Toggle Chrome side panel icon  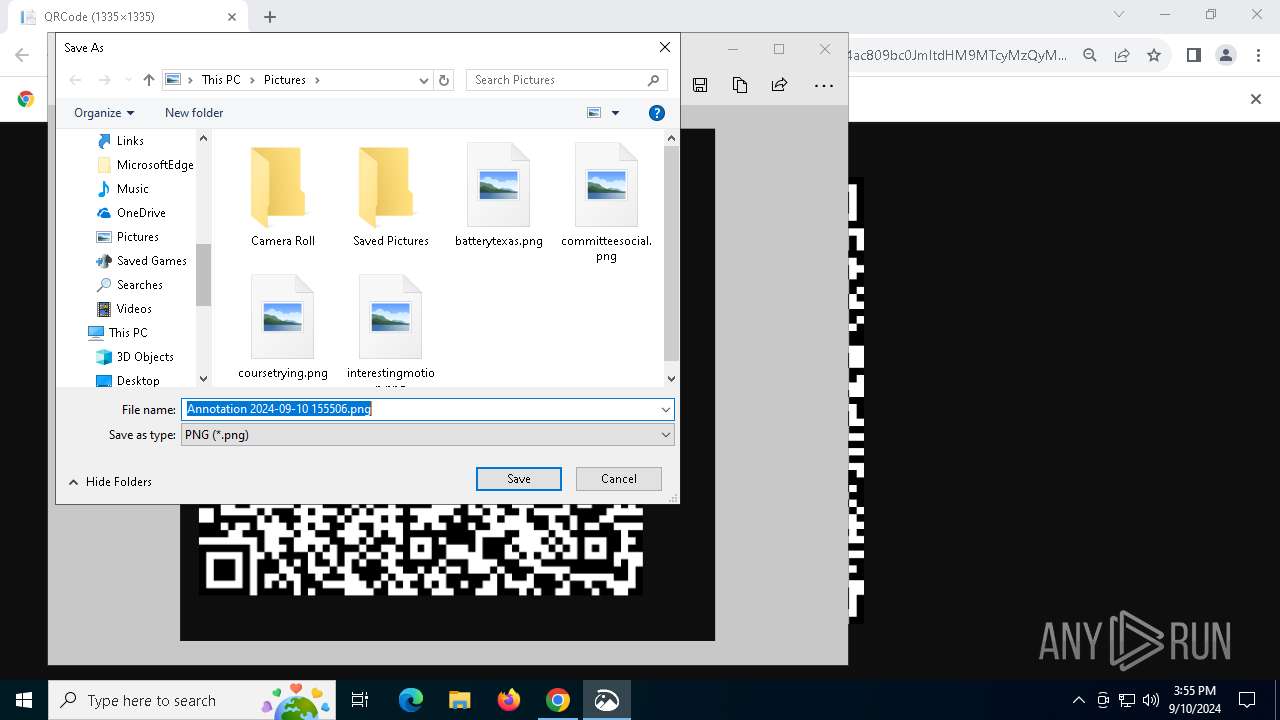[x=1194, y=55]
